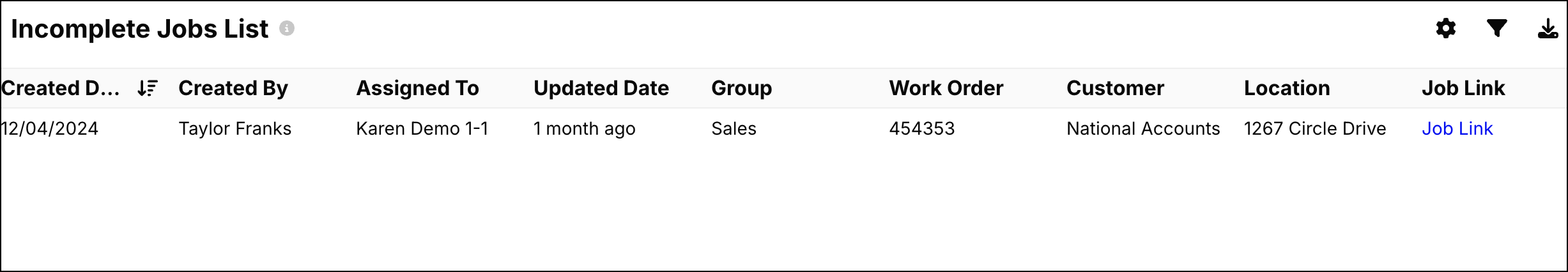Select the 12/04/2024 created date cell

click(50, 129)
